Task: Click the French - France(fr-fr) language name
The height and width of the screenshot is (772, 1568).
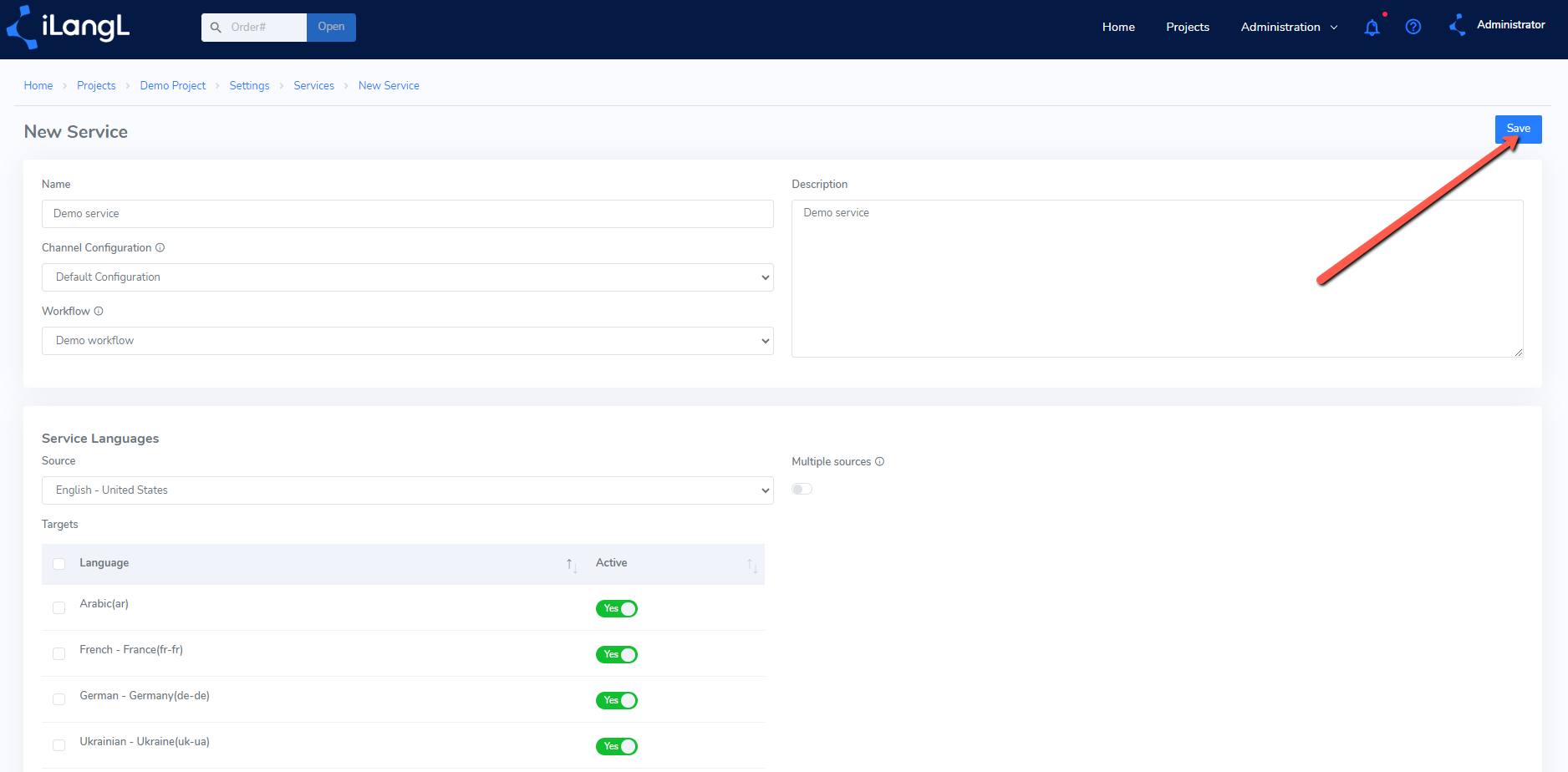Action: tap(131, 650)
